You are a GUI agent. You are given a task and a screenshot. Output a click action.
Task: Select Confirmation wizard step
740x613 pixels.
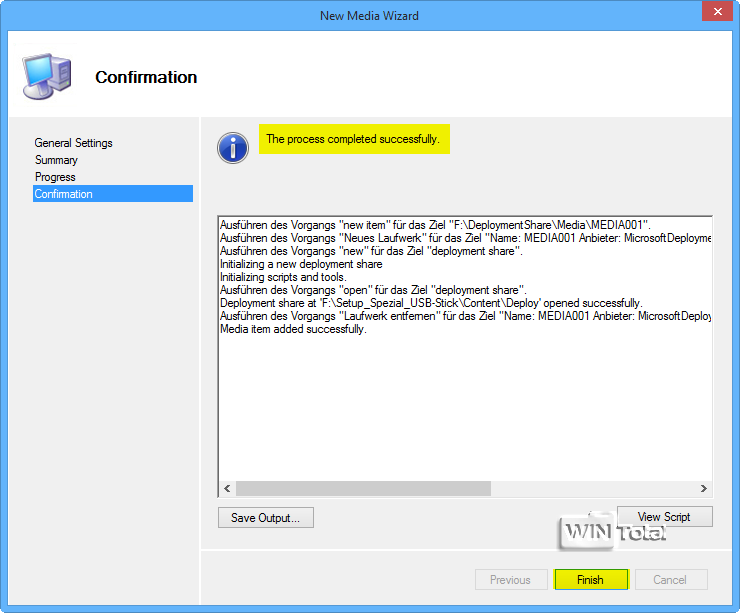[113, 193]
